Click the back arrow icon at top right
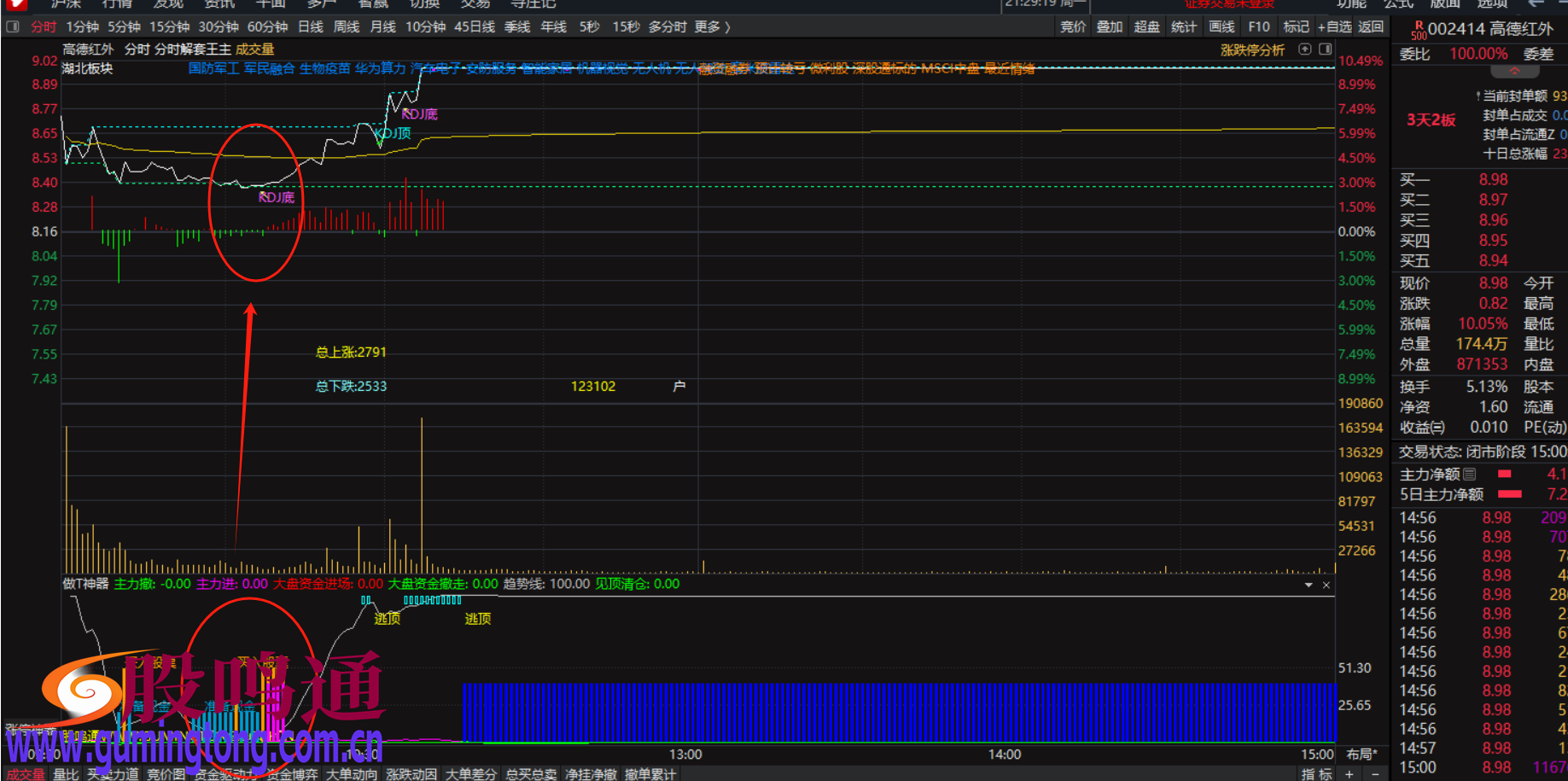The width and height of the screenshot is (1568, 781). [1536, 4]
